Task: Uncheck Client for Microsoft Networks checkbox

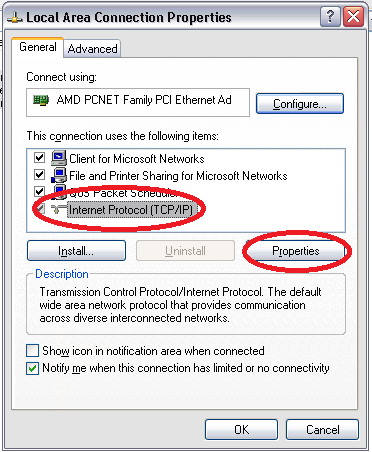Action: (x=40, y=157)
